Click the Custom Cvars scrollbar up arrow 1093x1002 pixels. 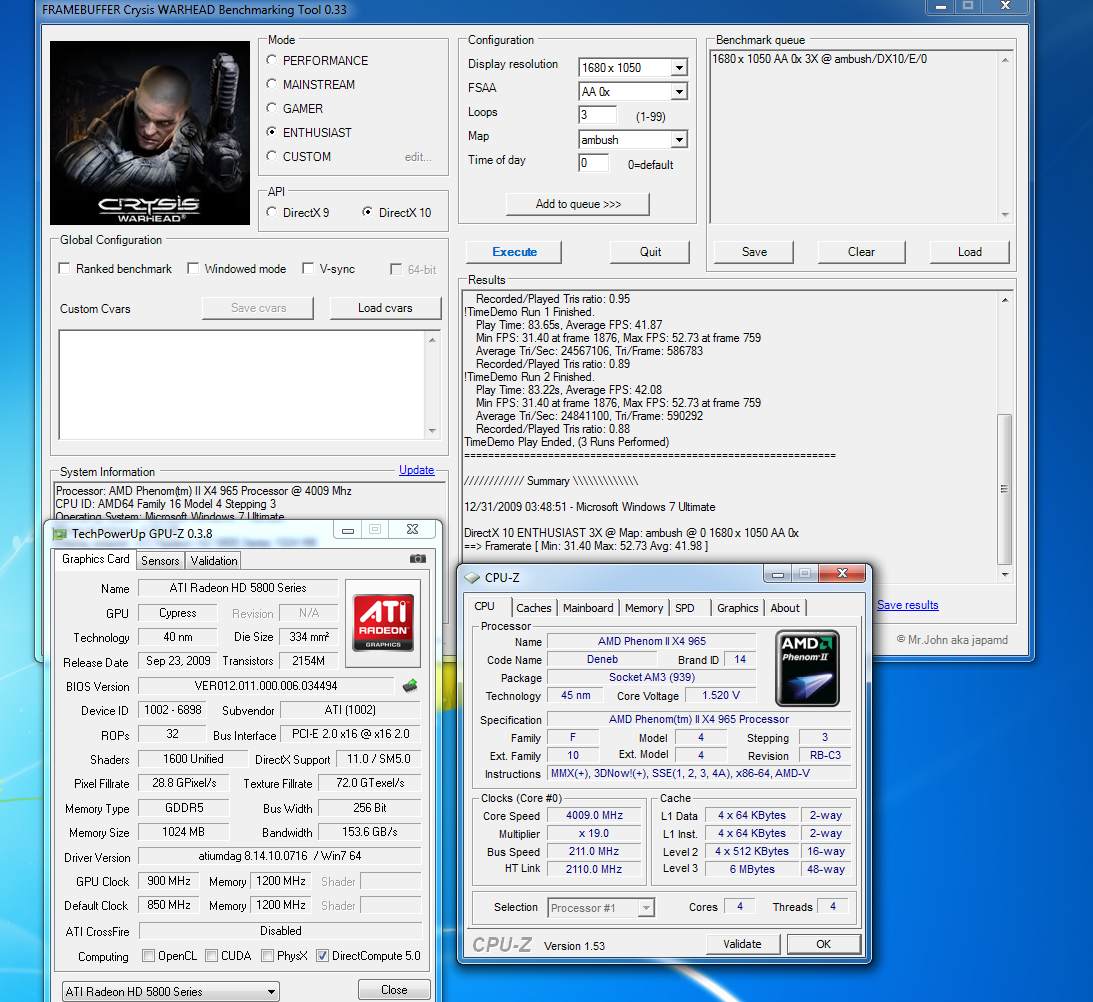point(432,340)
